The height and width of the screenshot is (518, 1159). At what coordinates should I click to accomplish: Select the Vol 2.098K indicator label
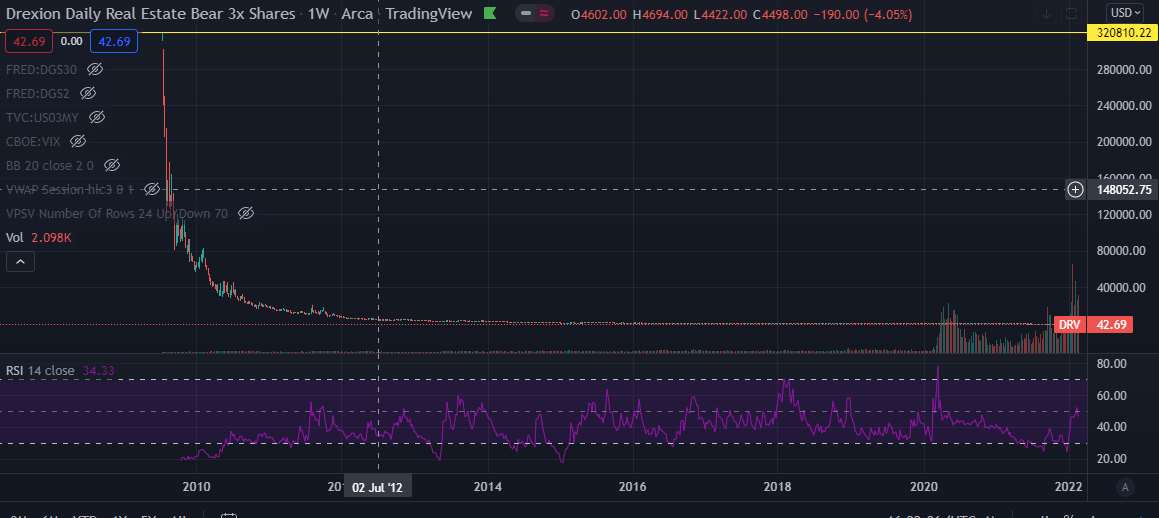[x=38, y=238]
